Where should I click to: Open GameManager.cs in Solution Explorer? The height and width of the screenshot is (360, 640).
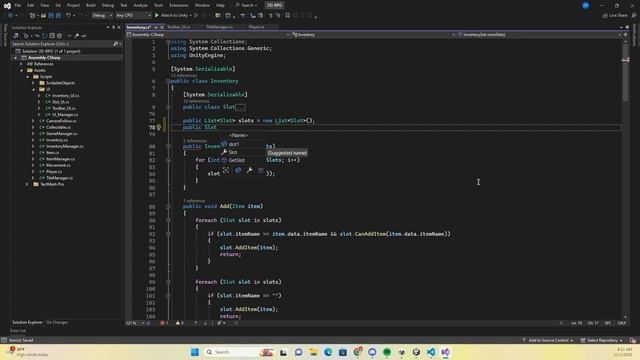click(62, 134)
